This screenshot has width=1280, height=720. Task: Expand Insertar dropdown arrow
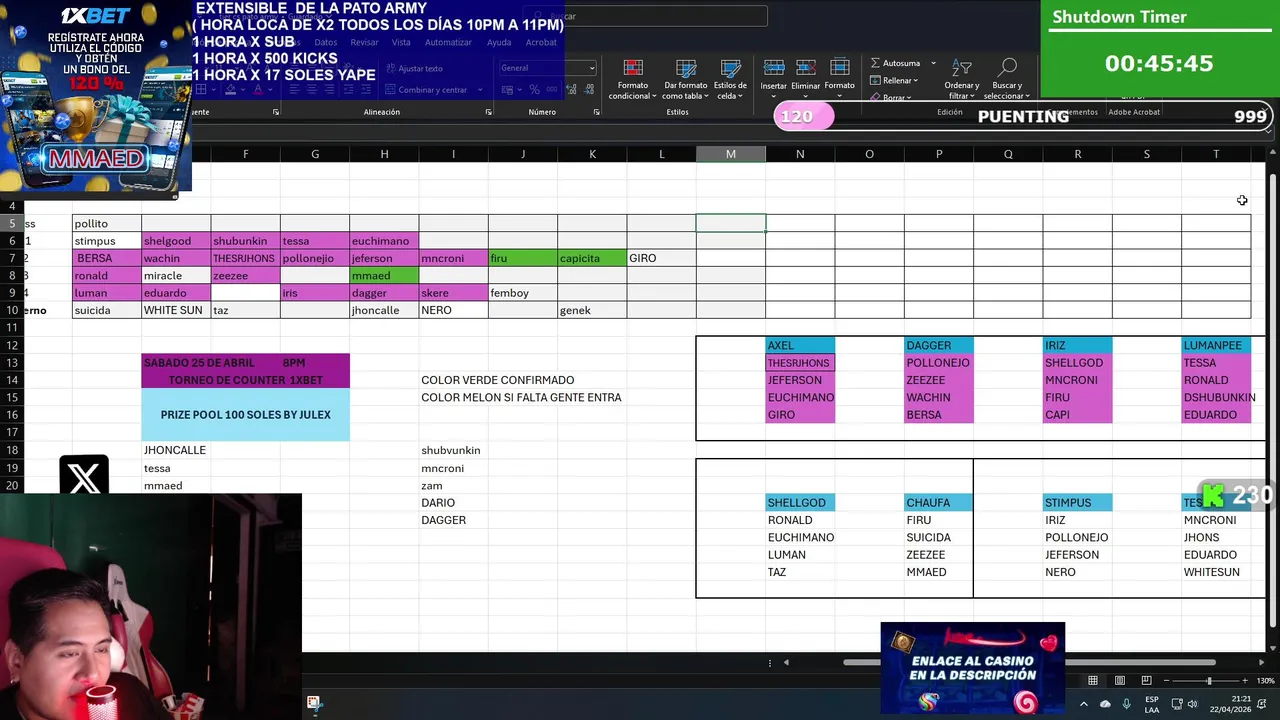[774, 96]
